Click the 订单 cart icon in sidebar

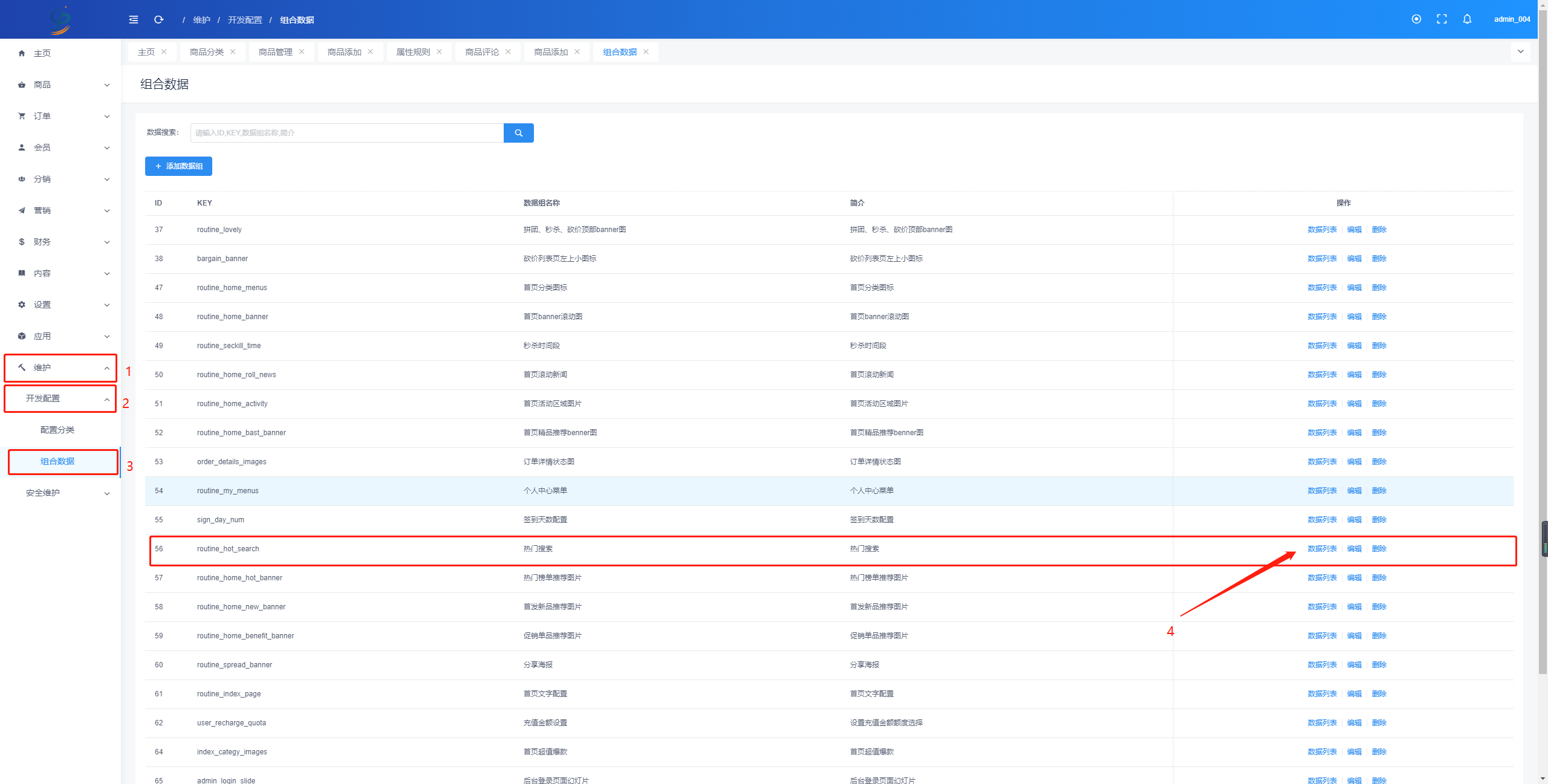click(22, 116)
